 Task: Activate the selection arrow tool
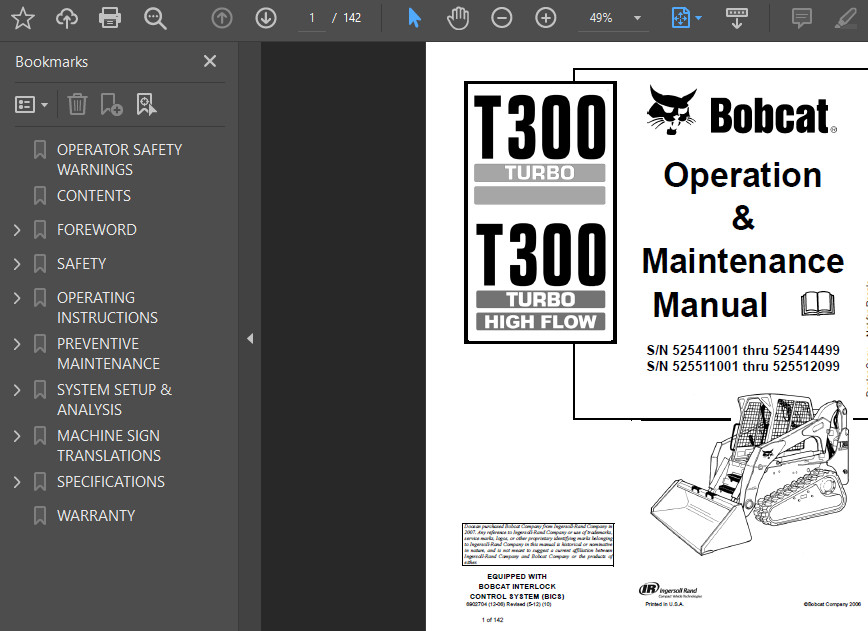(x=414, y=18)
